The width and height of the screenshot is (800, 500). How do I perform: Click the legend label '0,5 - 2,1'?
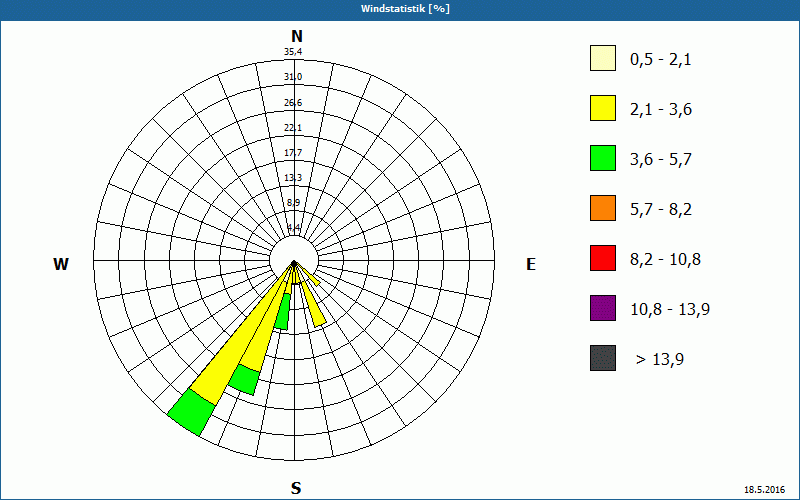click(661, 60)
